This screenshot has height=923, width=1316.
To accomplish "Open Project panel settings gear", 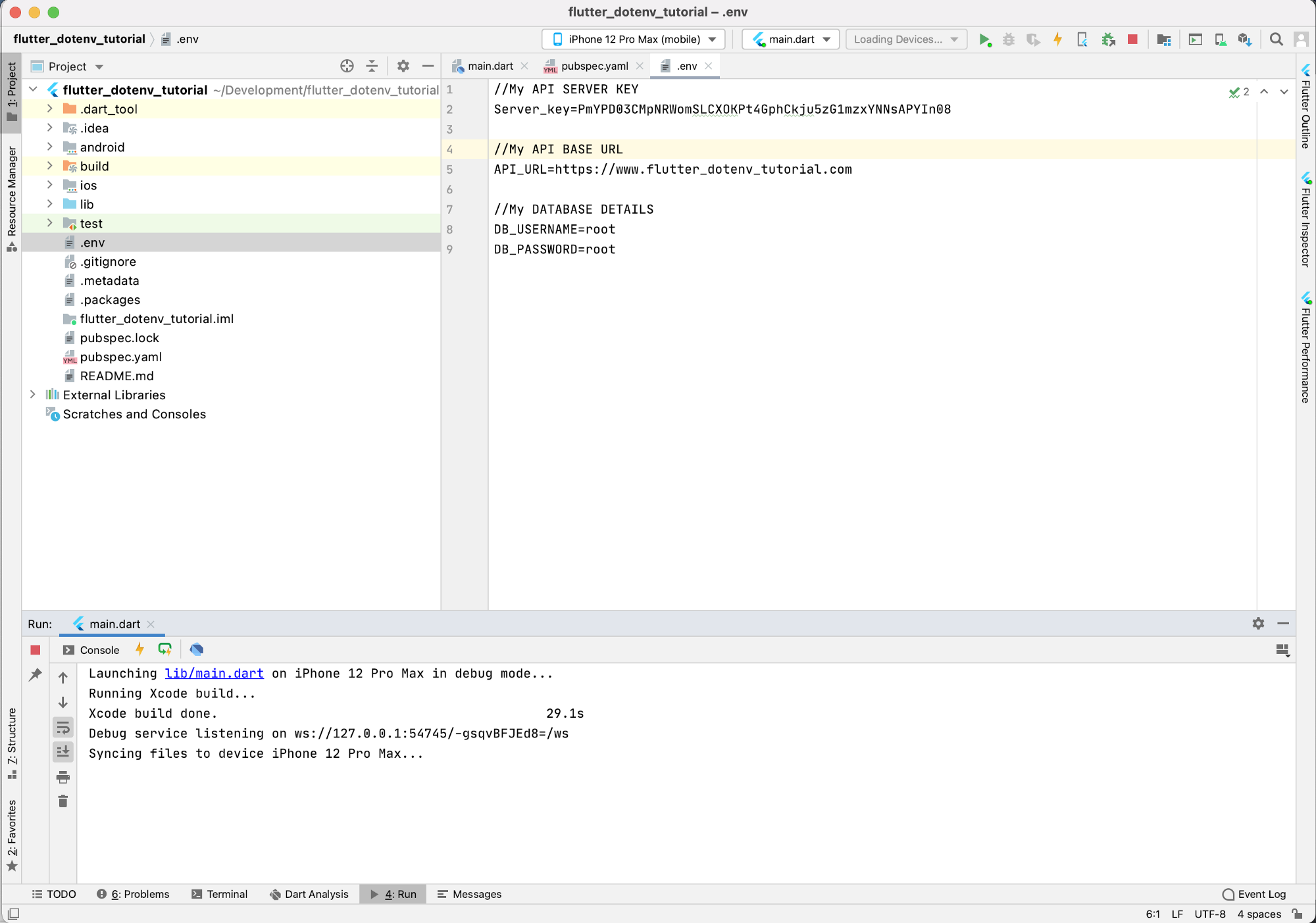I will [403, 66].
